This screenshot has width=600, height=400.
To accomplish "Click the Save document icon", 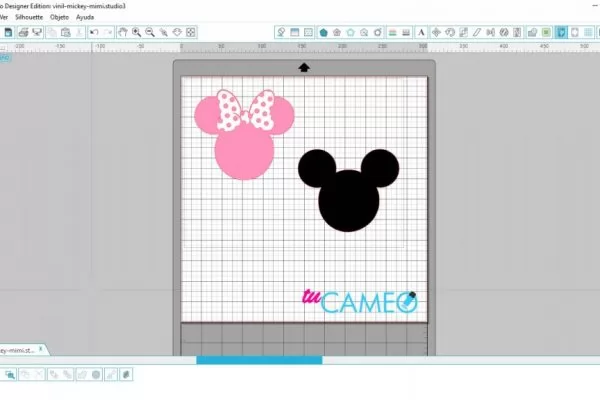I will point(8,32).
